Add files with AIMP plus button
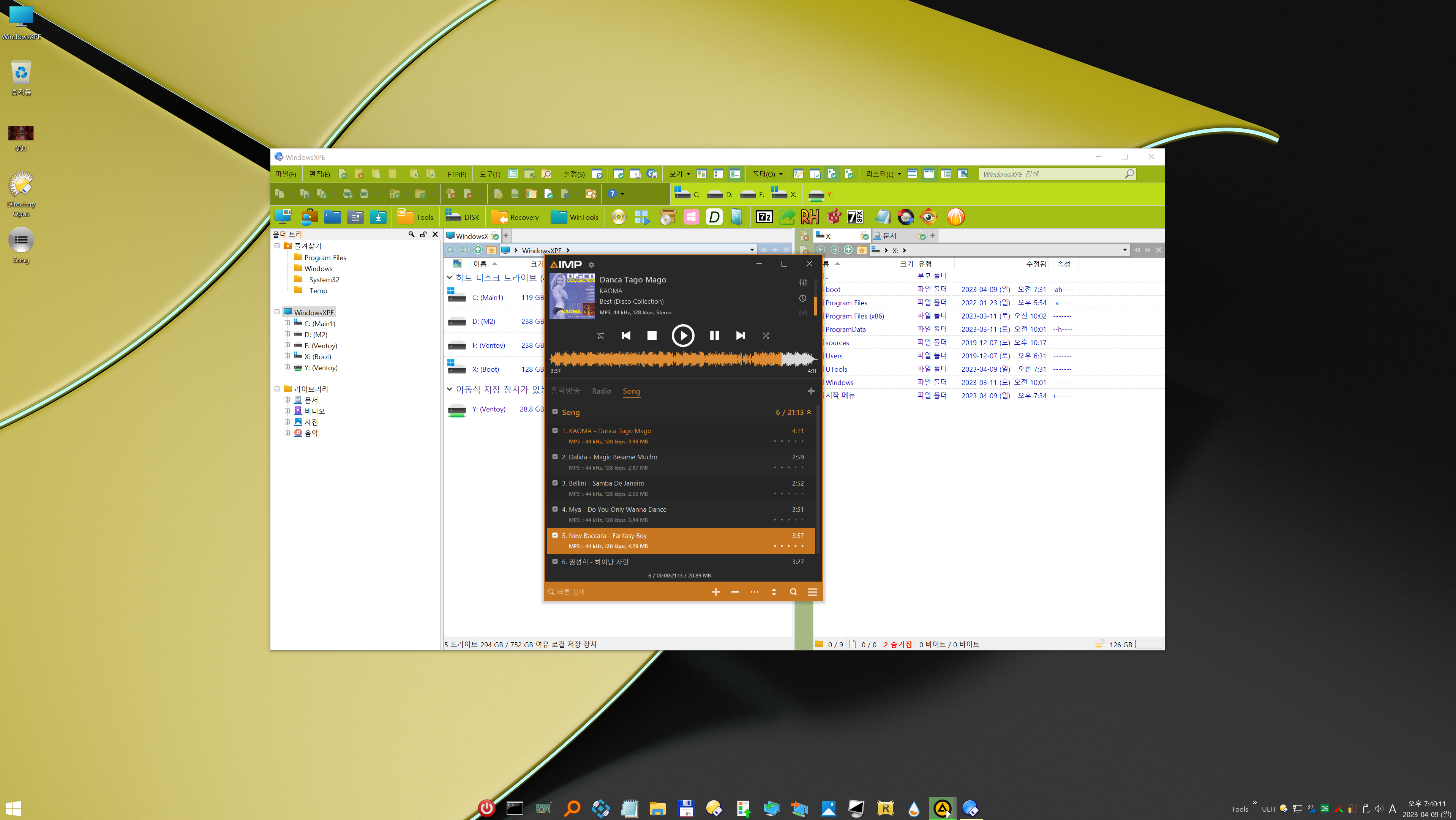The width and height of the screenshot is (1456, 820). 715,592
